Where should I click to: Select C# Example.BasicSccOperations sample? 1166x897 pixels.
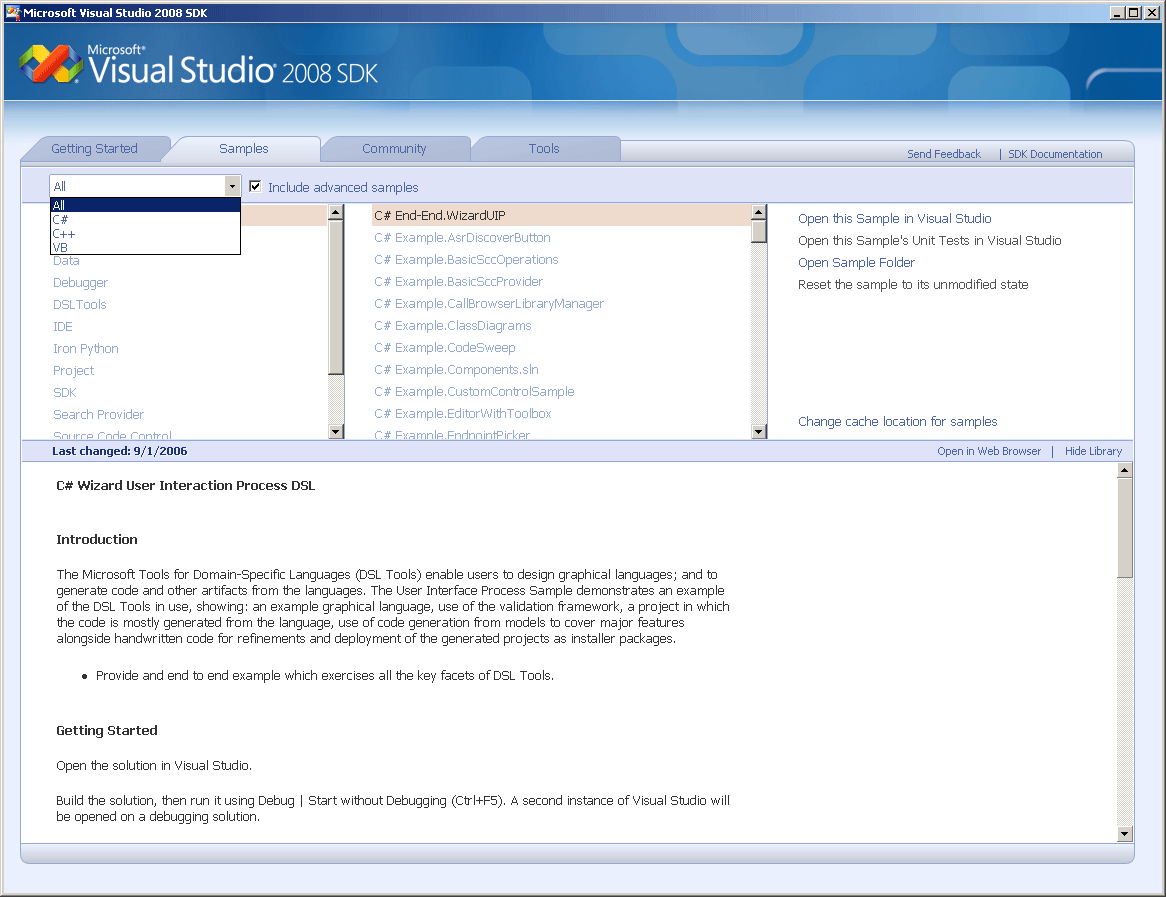[466, 260]
